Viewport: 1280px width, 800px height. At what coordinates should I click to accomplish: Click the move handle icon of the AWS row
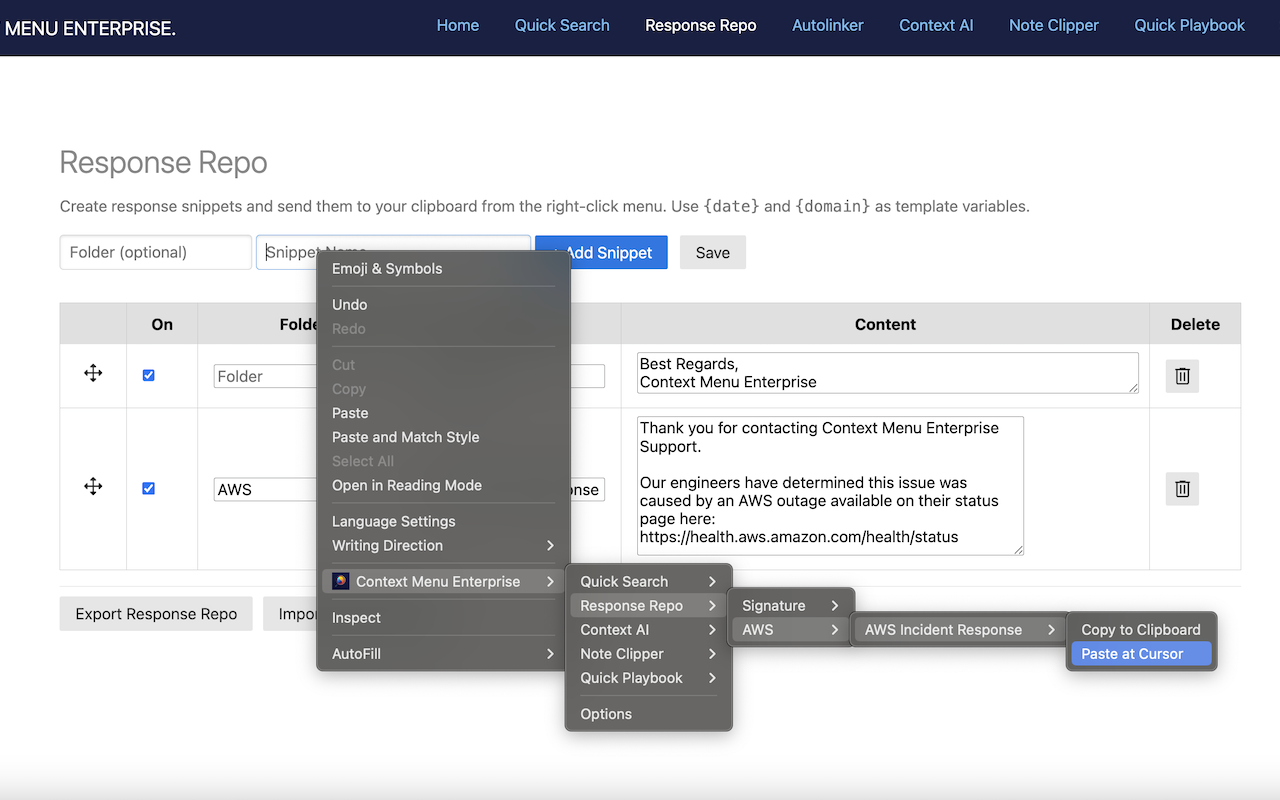click(x=93, y=486)
